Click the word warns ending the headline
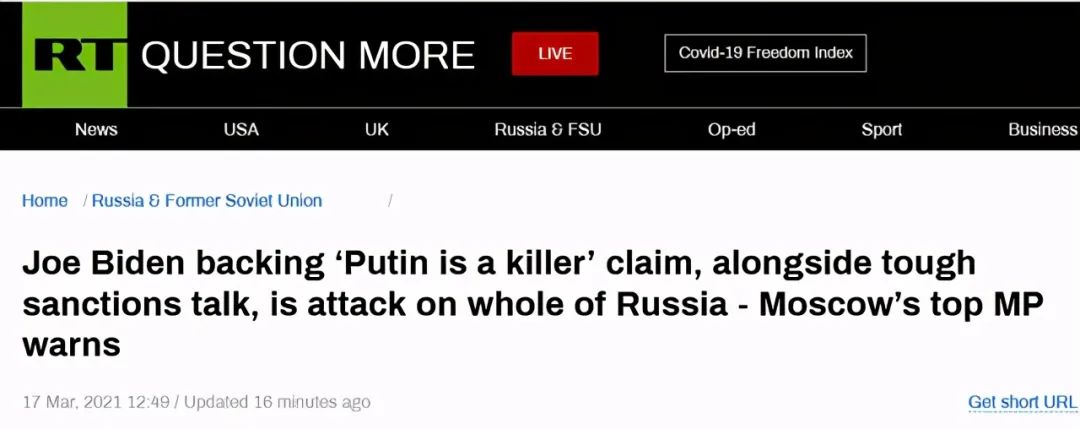Screen dimensions: 1080x429 tap(72, 344)
